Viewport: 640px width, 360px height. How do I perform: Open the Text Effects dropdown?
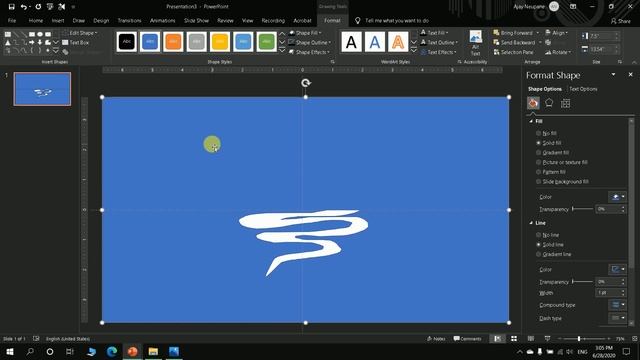438,52
